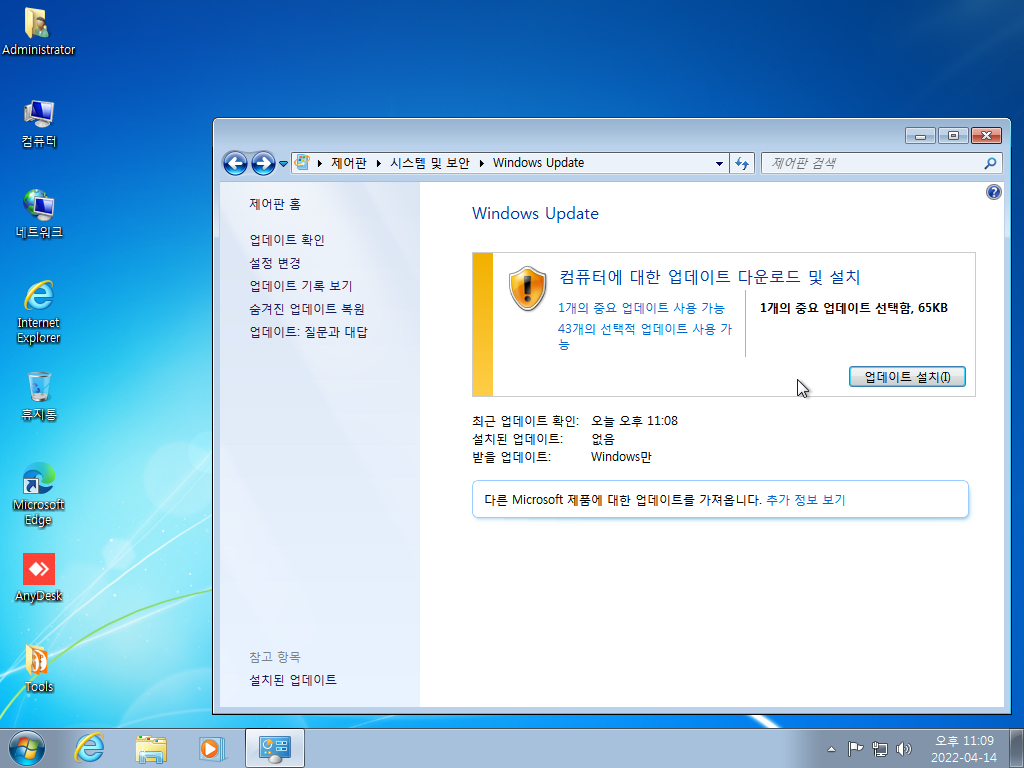Open the Administrator folder desktop icon
The height and width of the screenshot is (768, 1024).
38,32
